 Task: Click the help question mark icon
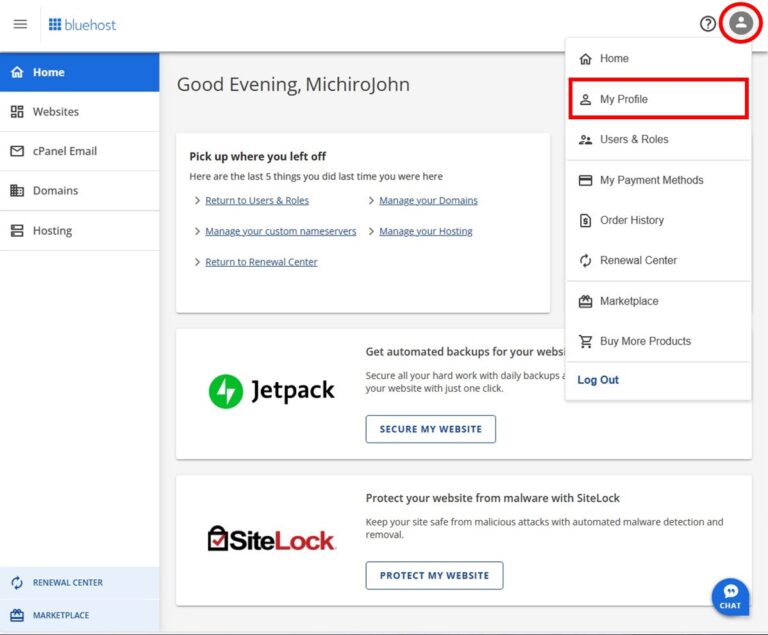(707, 24)
